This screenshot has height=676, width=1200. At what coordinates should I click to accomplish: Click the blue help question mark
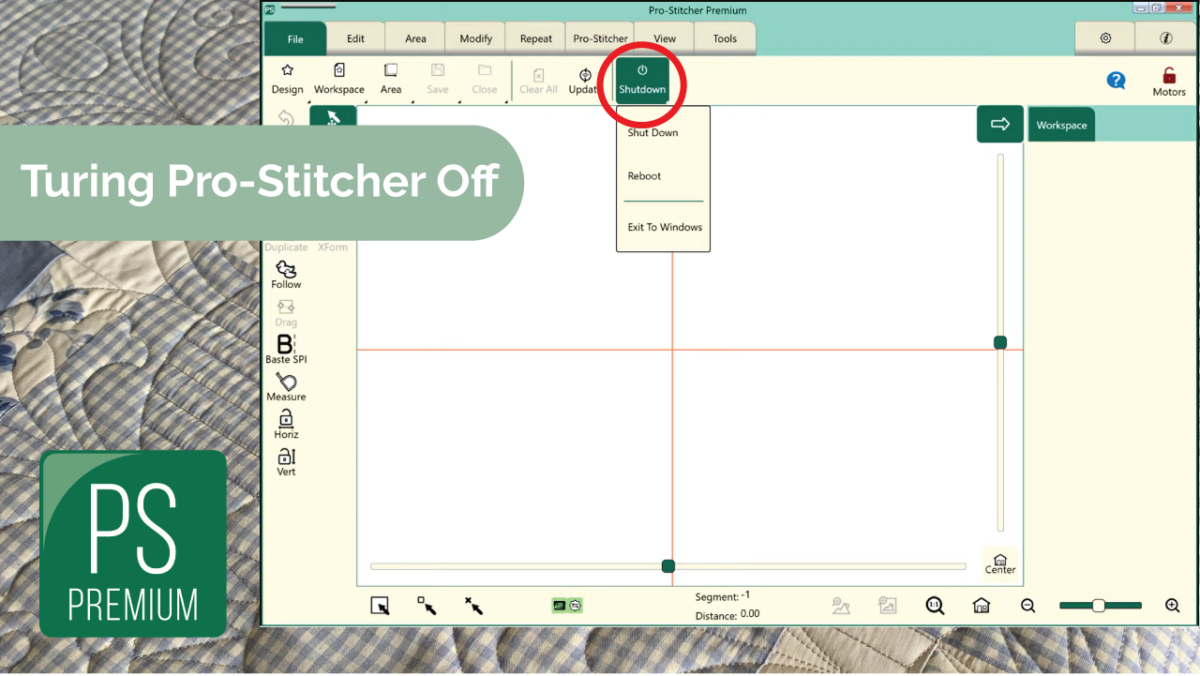tap(1117, 81)
